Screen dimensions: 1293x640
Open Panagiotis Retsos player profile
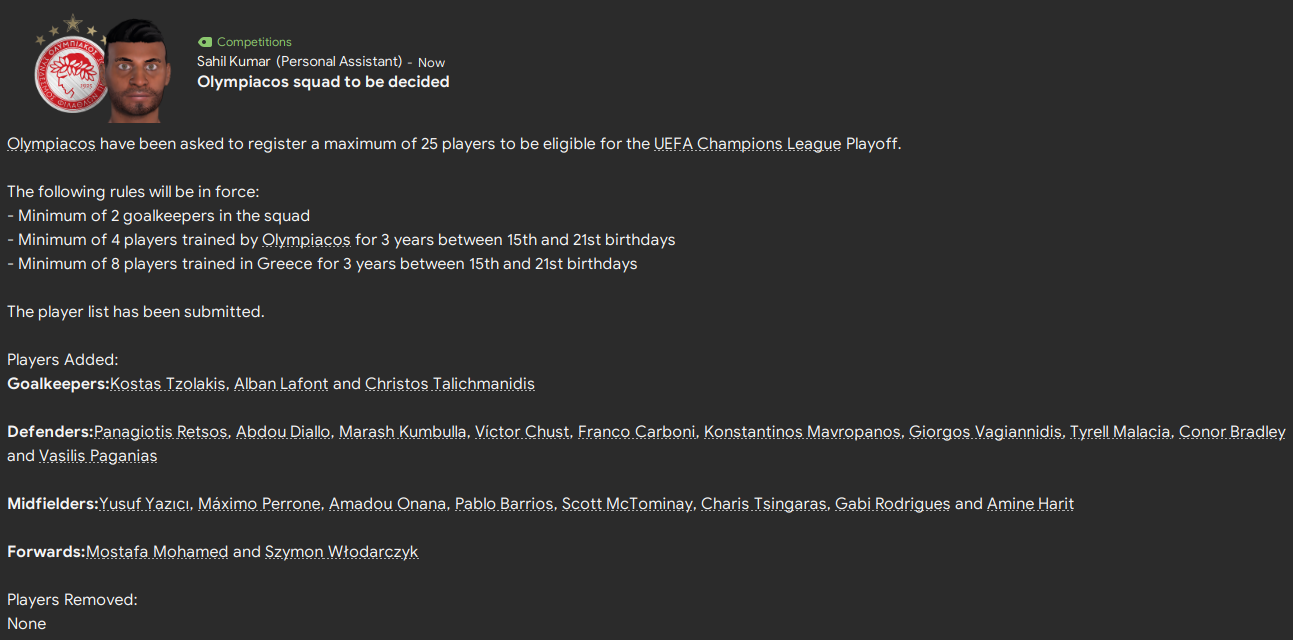tap(160, 432)
